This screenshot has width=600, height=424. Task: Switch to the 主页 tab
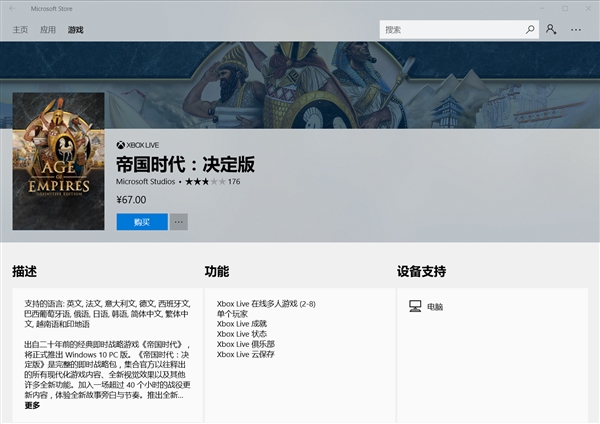click(x=20, y=29)
